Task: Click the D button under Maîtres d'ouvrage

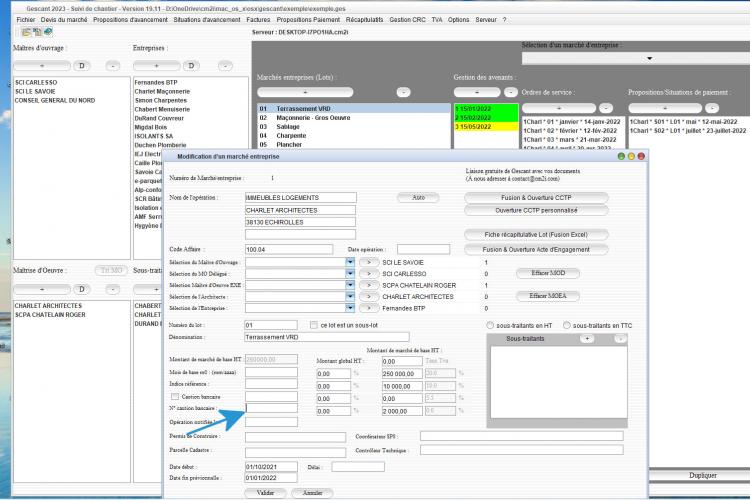Action: [82, 66]
